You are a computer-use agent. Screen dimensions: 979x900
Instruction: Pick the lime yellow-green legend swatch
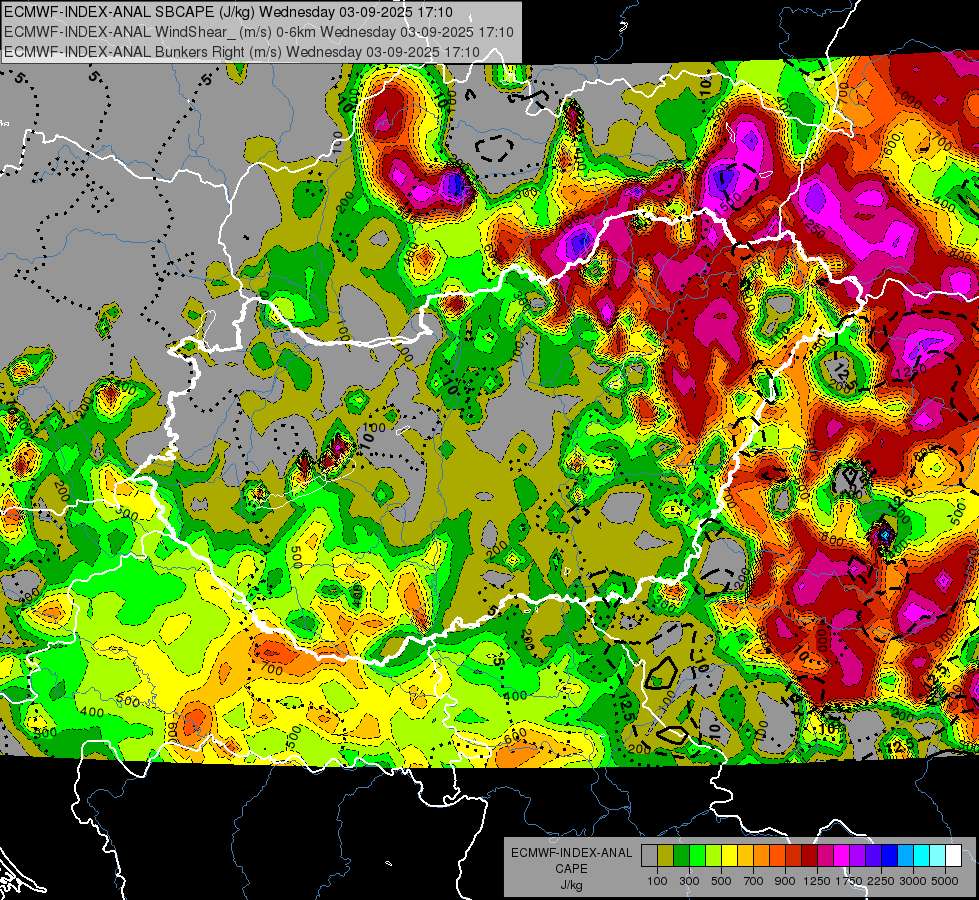714,856
